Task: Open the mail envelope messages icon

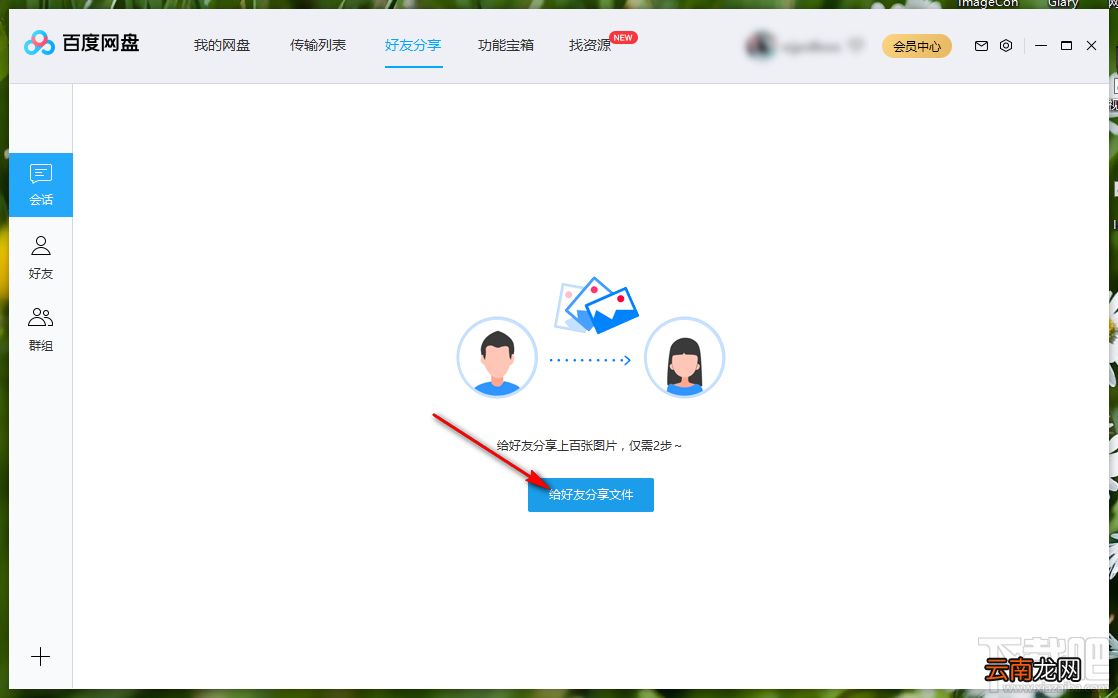Action: pyautogui.click(x=981, y=46)
